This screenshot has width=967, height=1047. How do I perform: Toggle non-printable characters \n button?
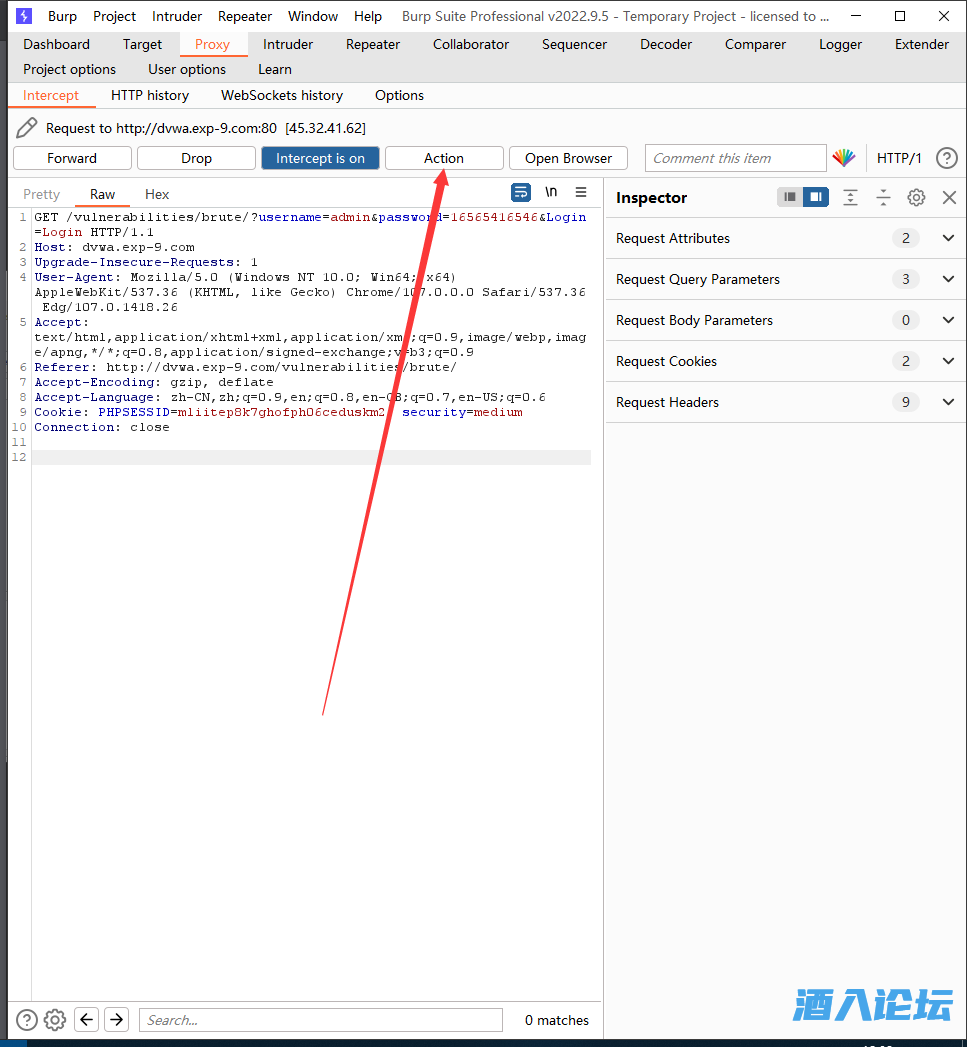[x=551, y=193]
